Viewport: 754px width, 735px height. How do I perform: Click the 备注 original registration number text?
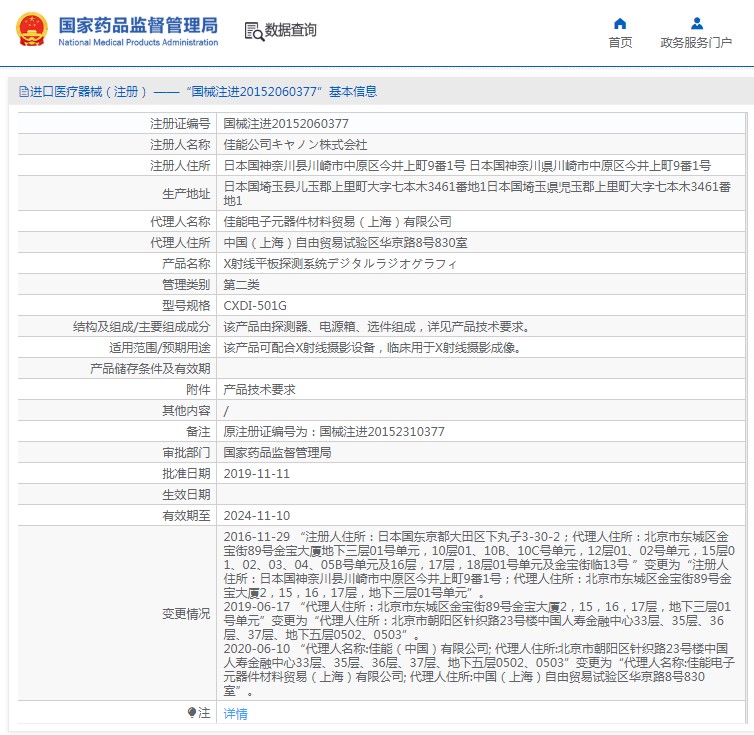click(334, 431)
